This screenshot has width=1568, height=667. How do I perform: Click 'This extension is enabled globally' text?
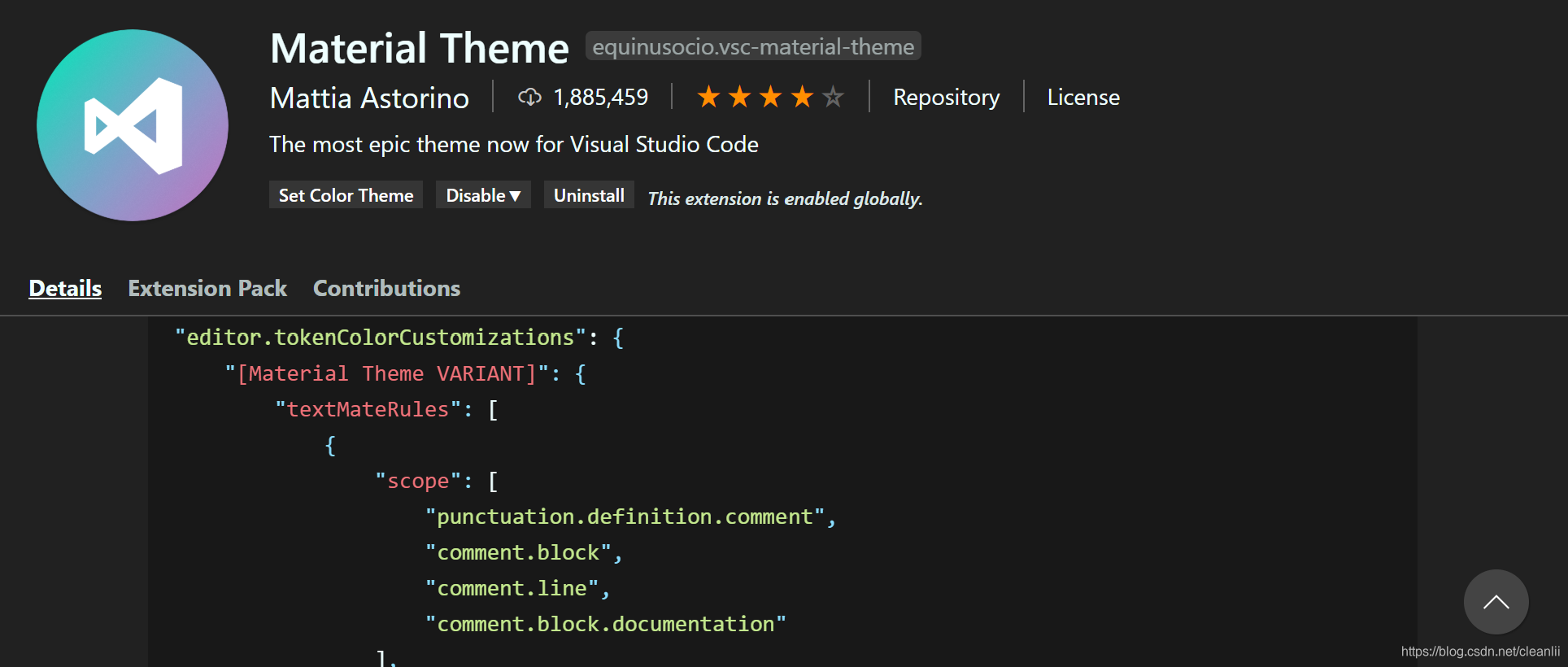(x=785, y=198)
